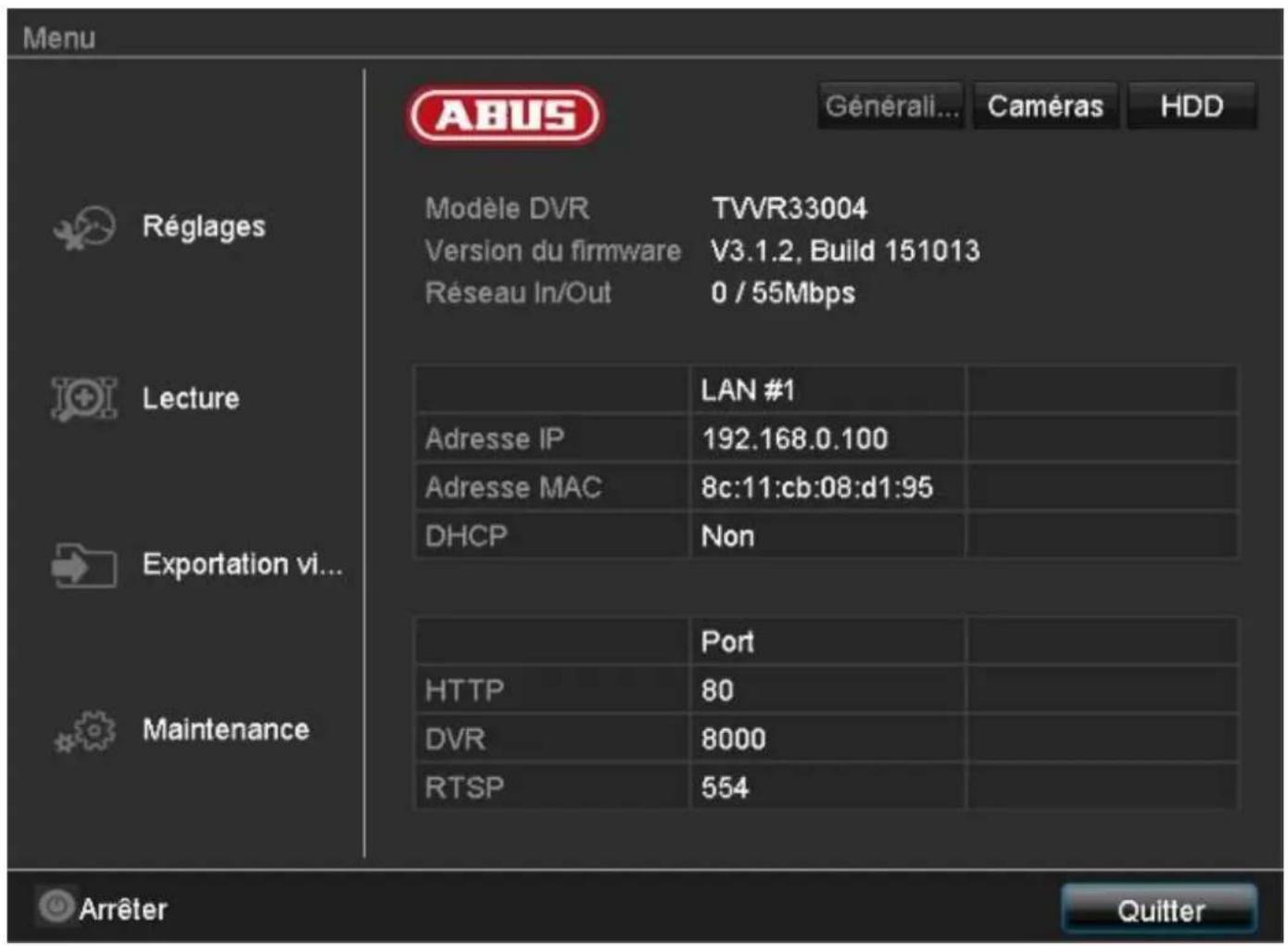Select the MAC address 8c:11:cb:08:d1:95
Viewport: 1288px width, 946px height.
coord(817,487)
